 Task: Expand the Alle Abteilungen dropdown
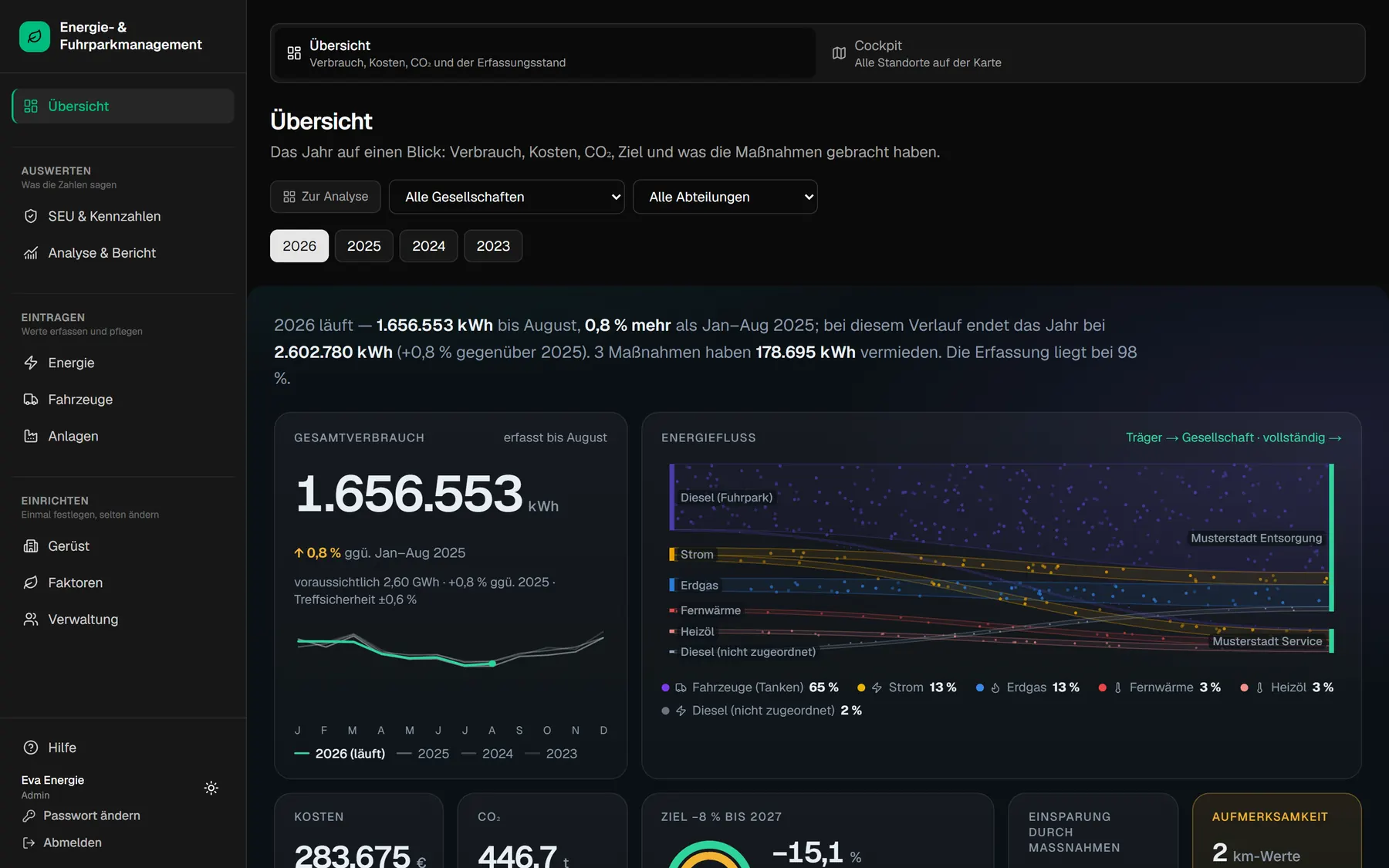coord(725,197)
